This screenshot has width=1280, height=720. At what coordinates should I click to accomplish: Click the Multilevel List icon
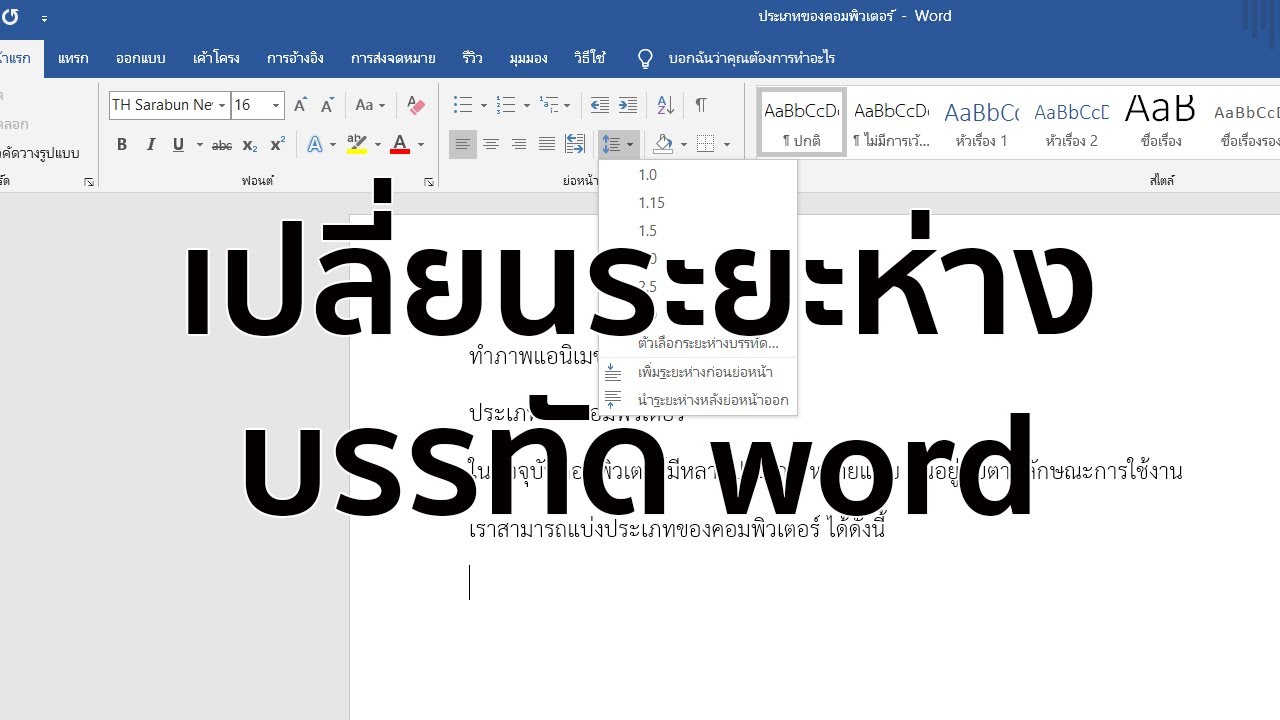coord(549,105)
